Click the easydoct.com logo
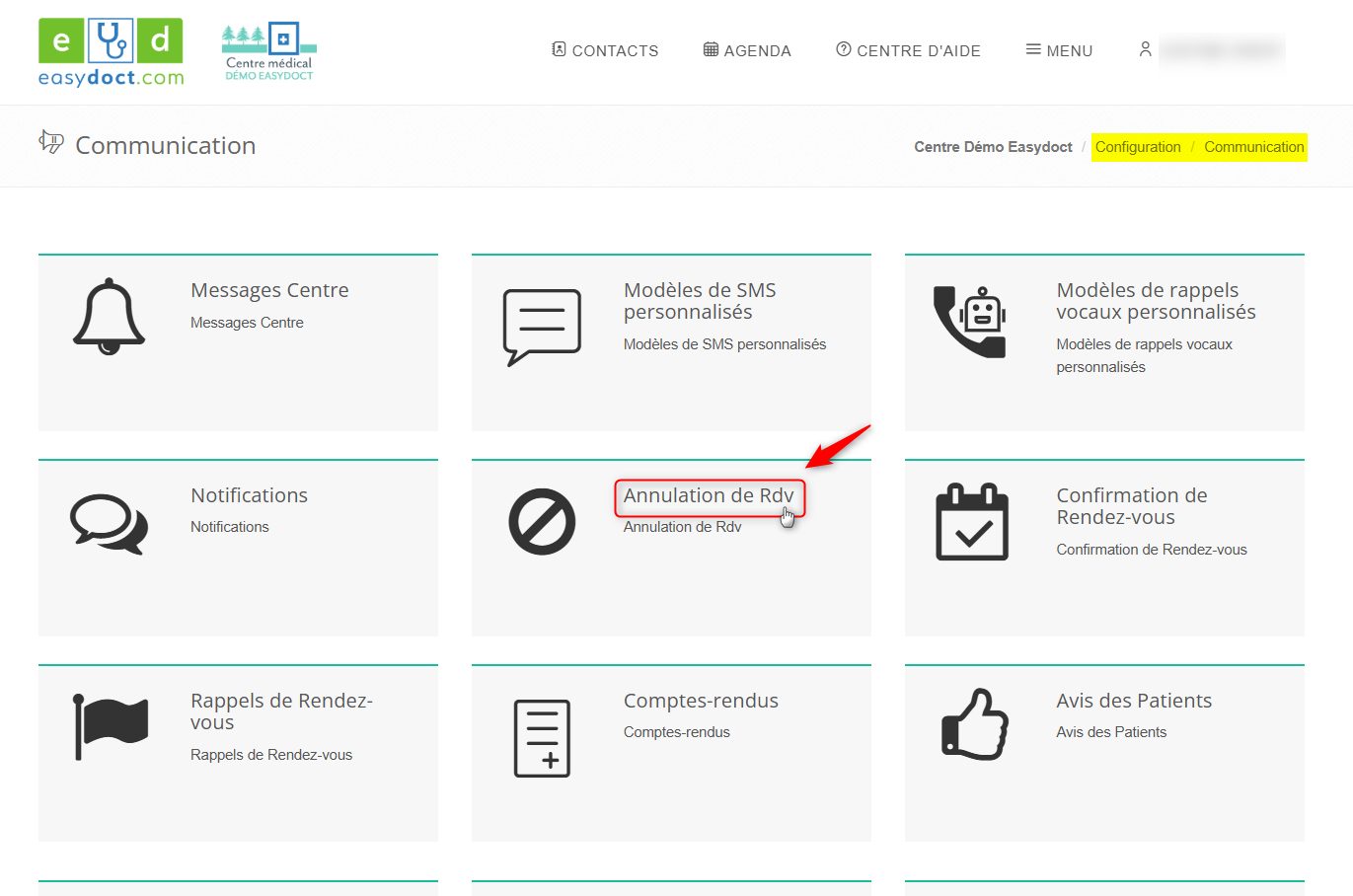1353x896 pixels. pos(111,52)
